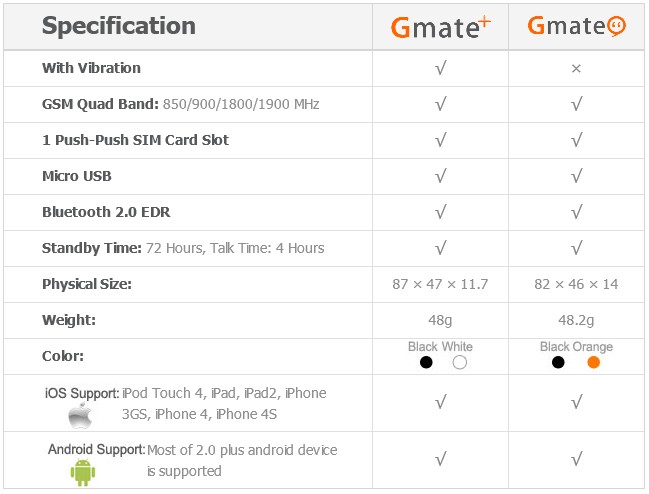The width and height of the screenshot is (649, 494).
Task: Click the green Android robot icon
Action: point(83,472)
